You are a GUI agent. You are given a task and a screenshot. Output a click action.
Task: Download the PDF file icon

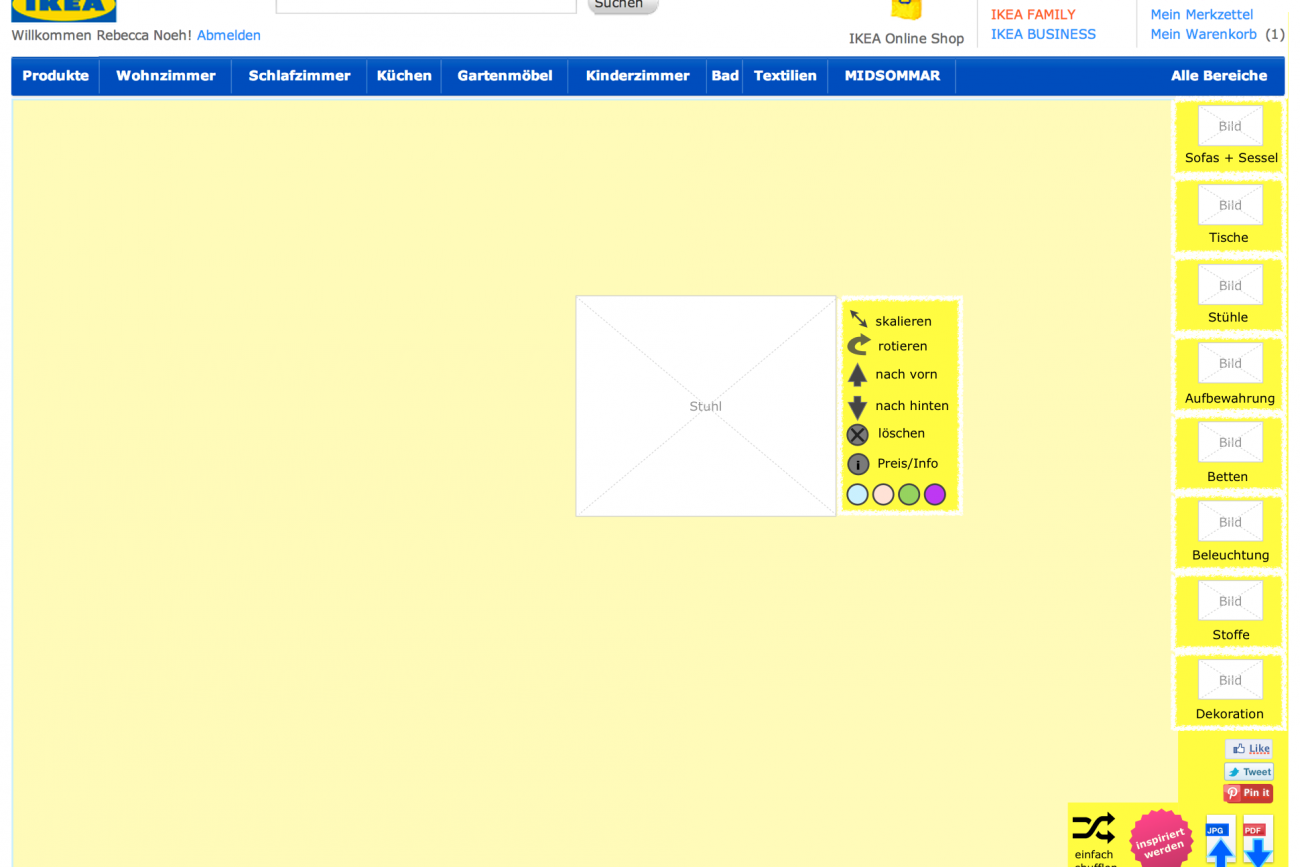pyautogui.click(x=1257, y=841)
